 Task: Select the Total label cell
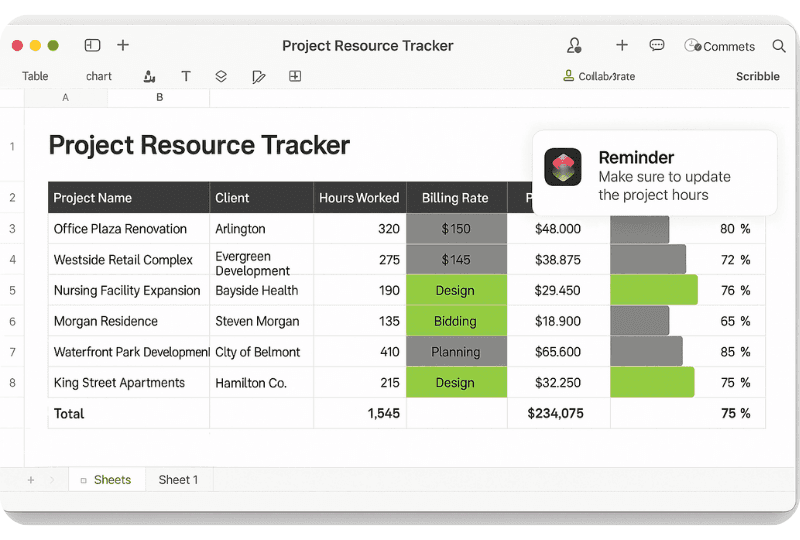coord(129,413)
